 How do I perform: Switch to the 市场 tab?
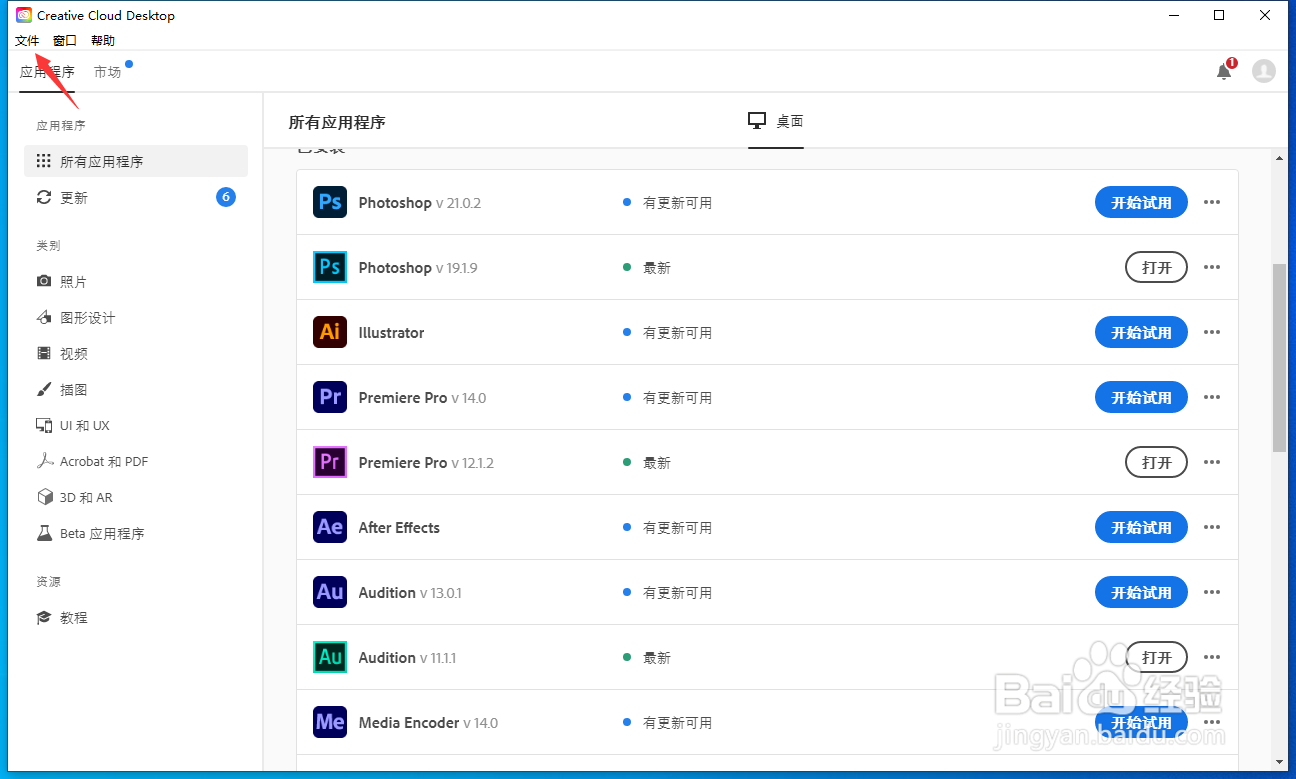click(108, 72)
